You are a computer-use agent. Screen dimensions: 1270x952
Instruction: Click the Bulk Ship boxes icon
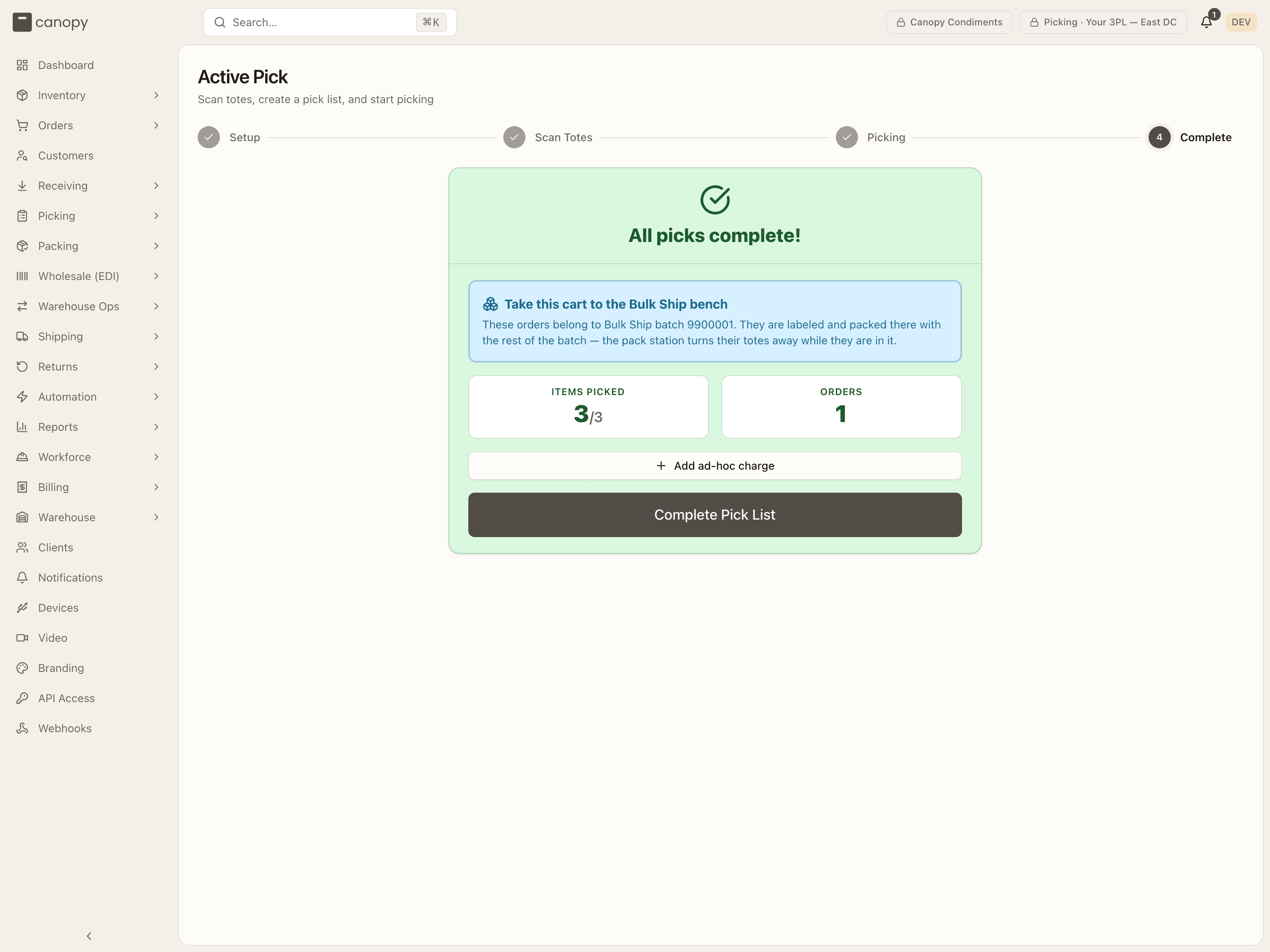490,304
